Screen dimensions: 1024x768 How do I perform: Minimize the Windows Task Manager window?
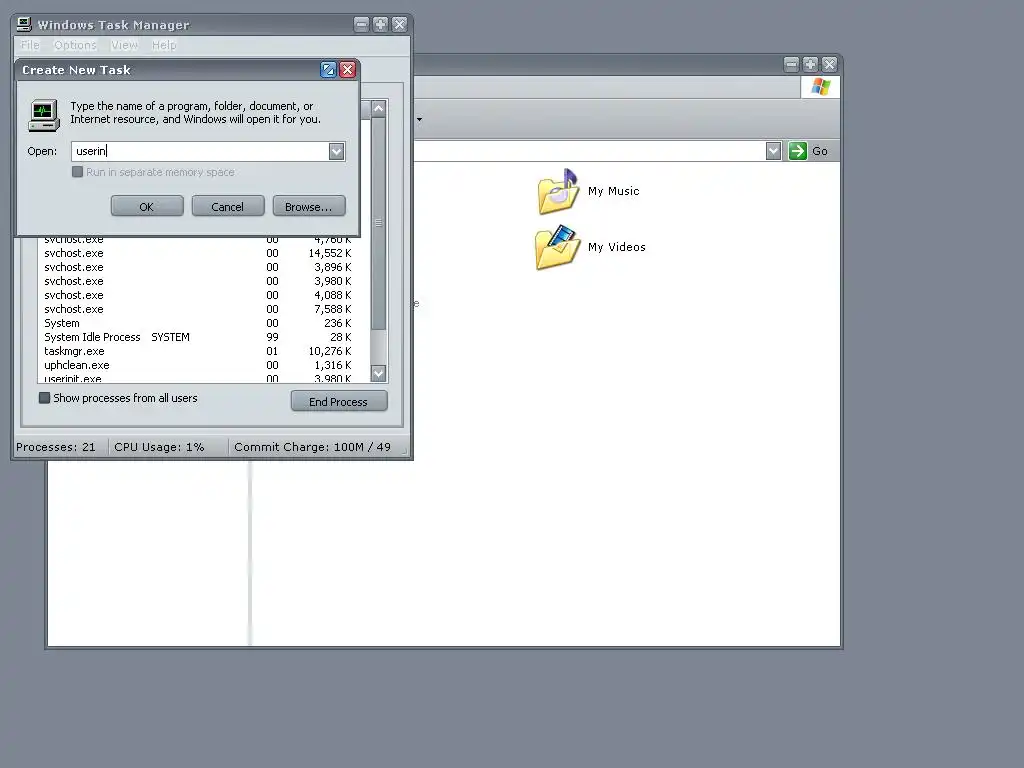pyautogui.click(x=361, y=25)
